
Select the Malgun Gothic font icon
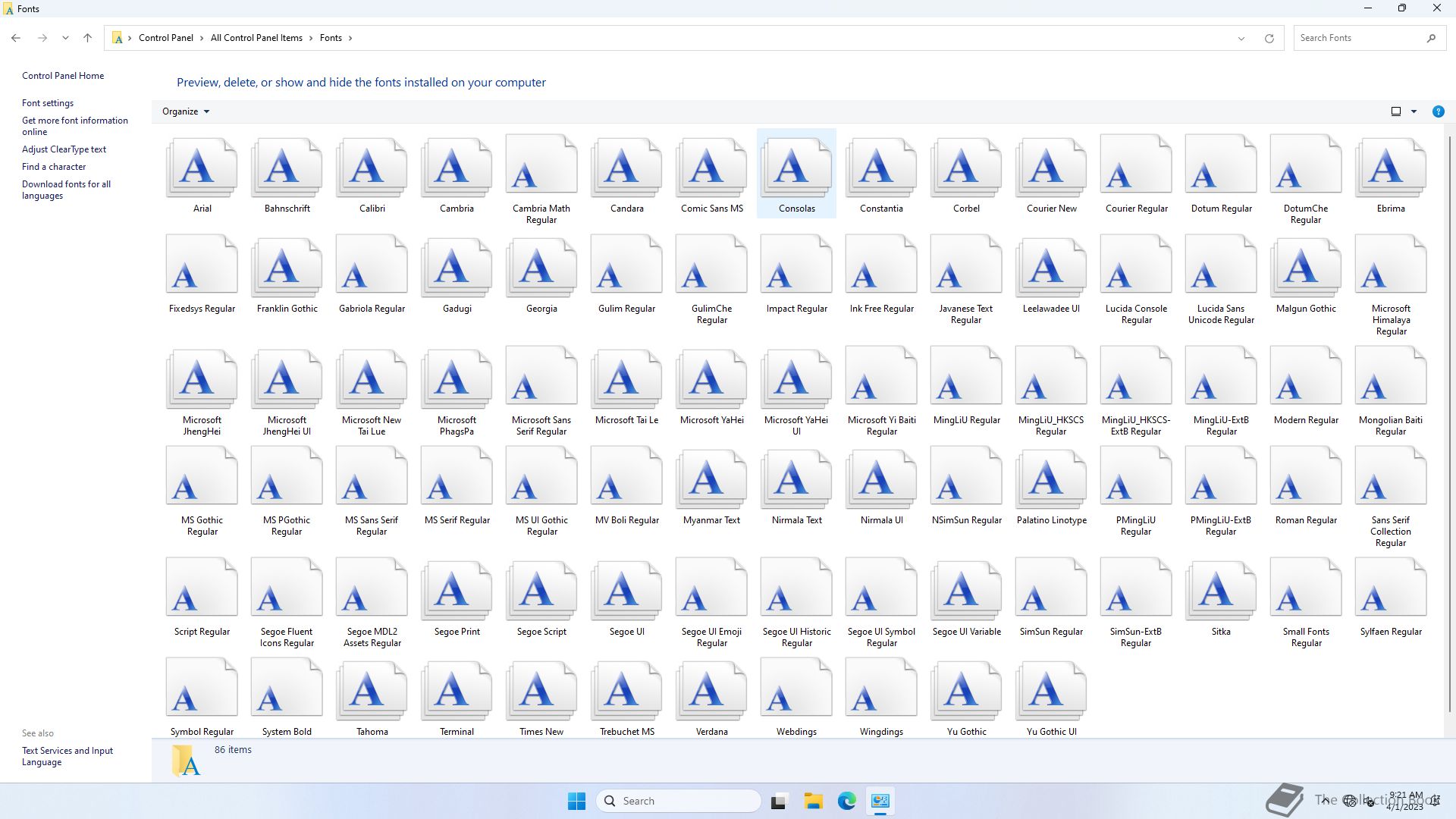(x=1306, y=266)
